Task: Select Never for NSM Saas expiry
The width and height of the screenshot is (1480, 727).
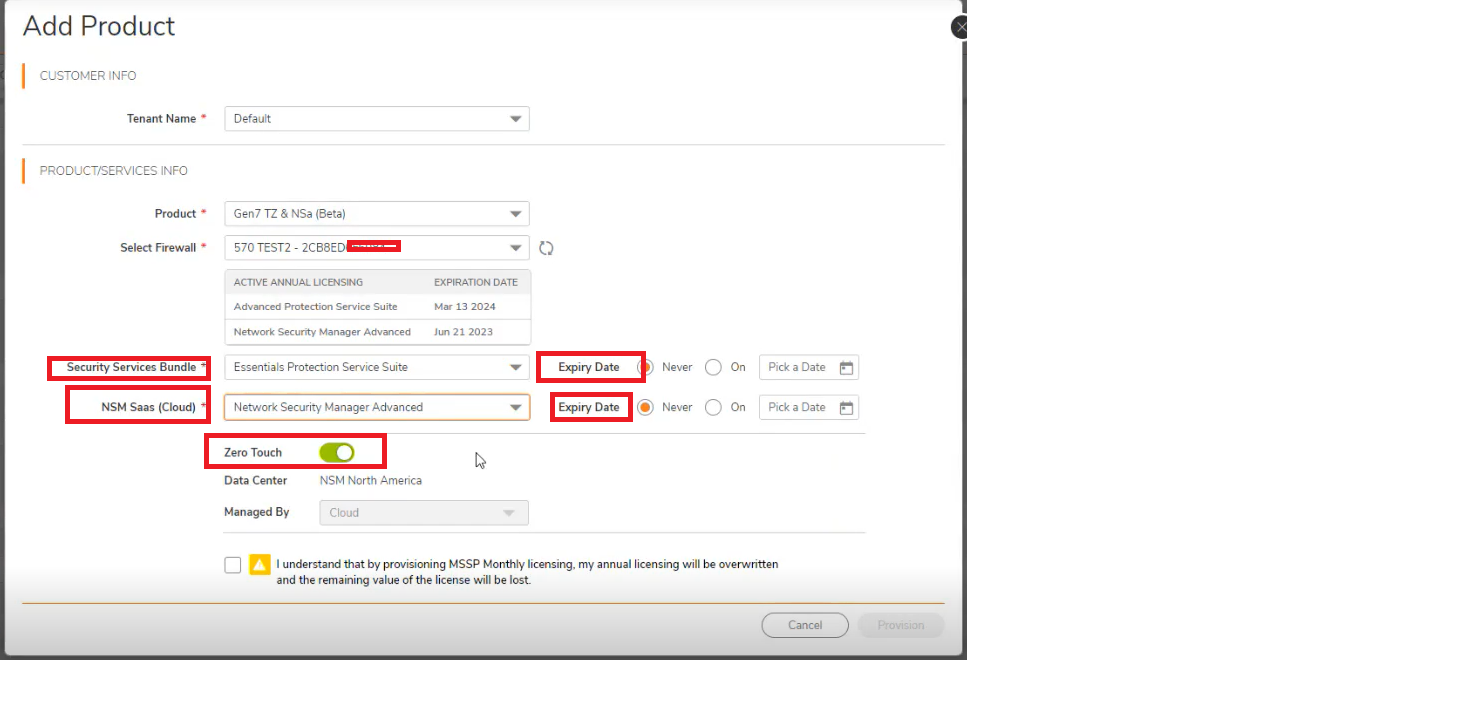Action: click(x=646, y=408)
